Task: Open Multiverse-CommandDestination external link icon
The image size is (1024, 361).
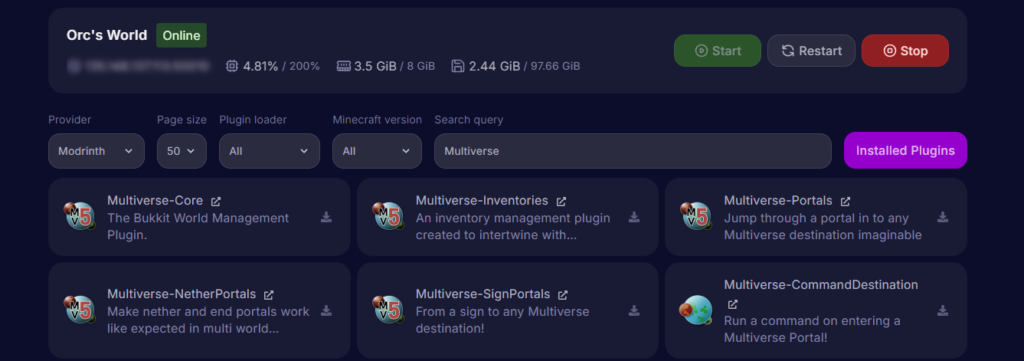Action: click(733, 304)
